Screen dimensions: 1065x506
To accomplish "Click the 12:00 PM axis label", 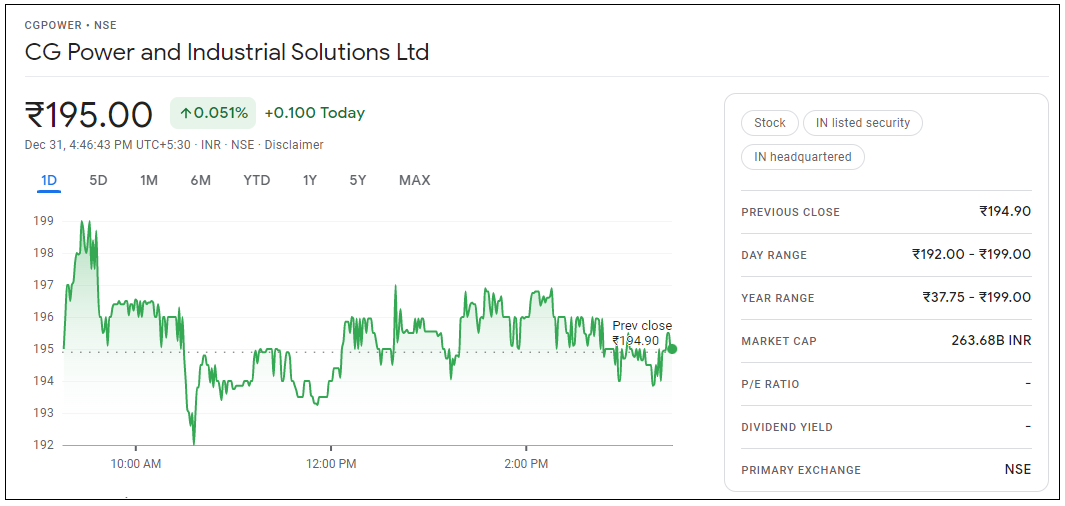I will click(331, 465).
